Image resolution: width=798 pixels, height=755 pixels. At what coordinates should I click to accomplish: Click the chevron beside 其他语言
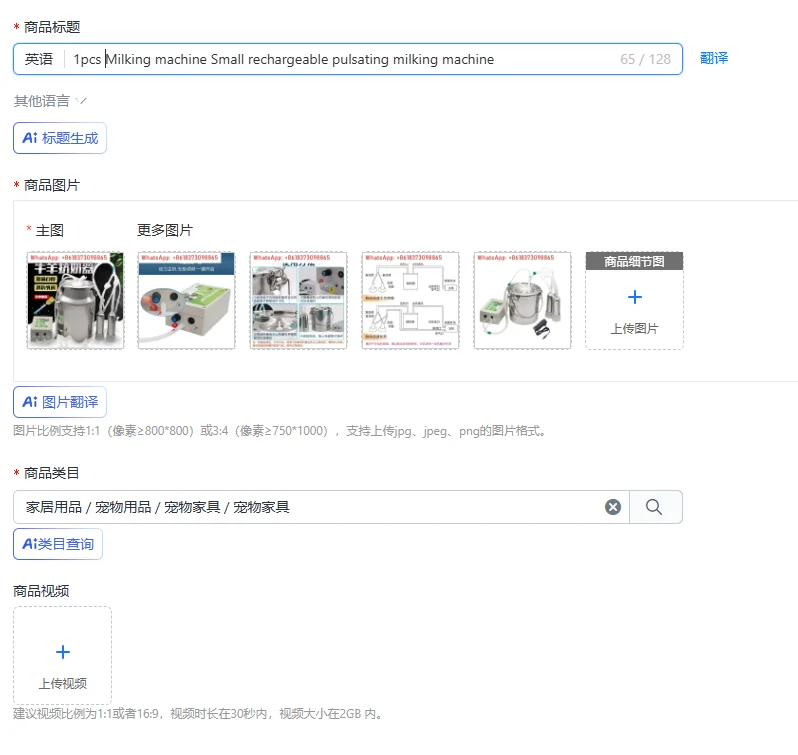(81, 101)
